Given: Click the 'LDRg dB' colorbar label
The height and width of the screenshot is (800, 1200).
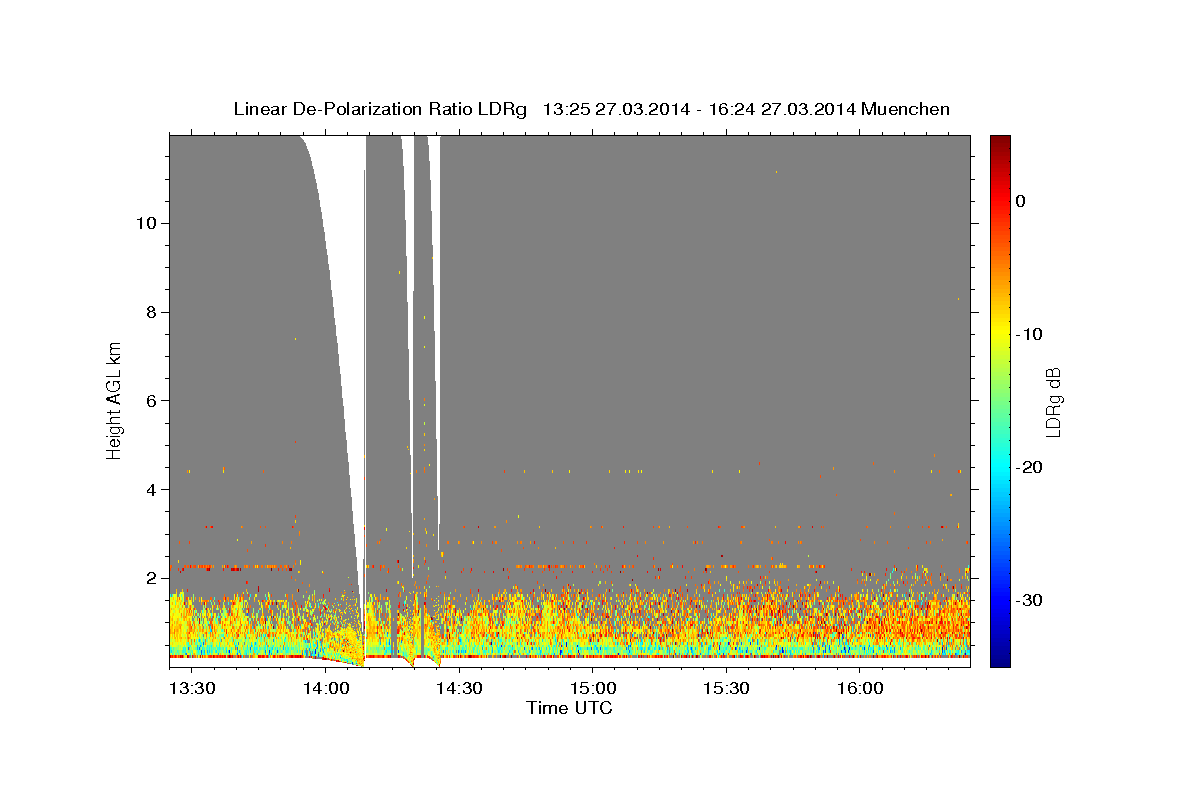Looking at the screenshot, I should (x=1053, y=402).
